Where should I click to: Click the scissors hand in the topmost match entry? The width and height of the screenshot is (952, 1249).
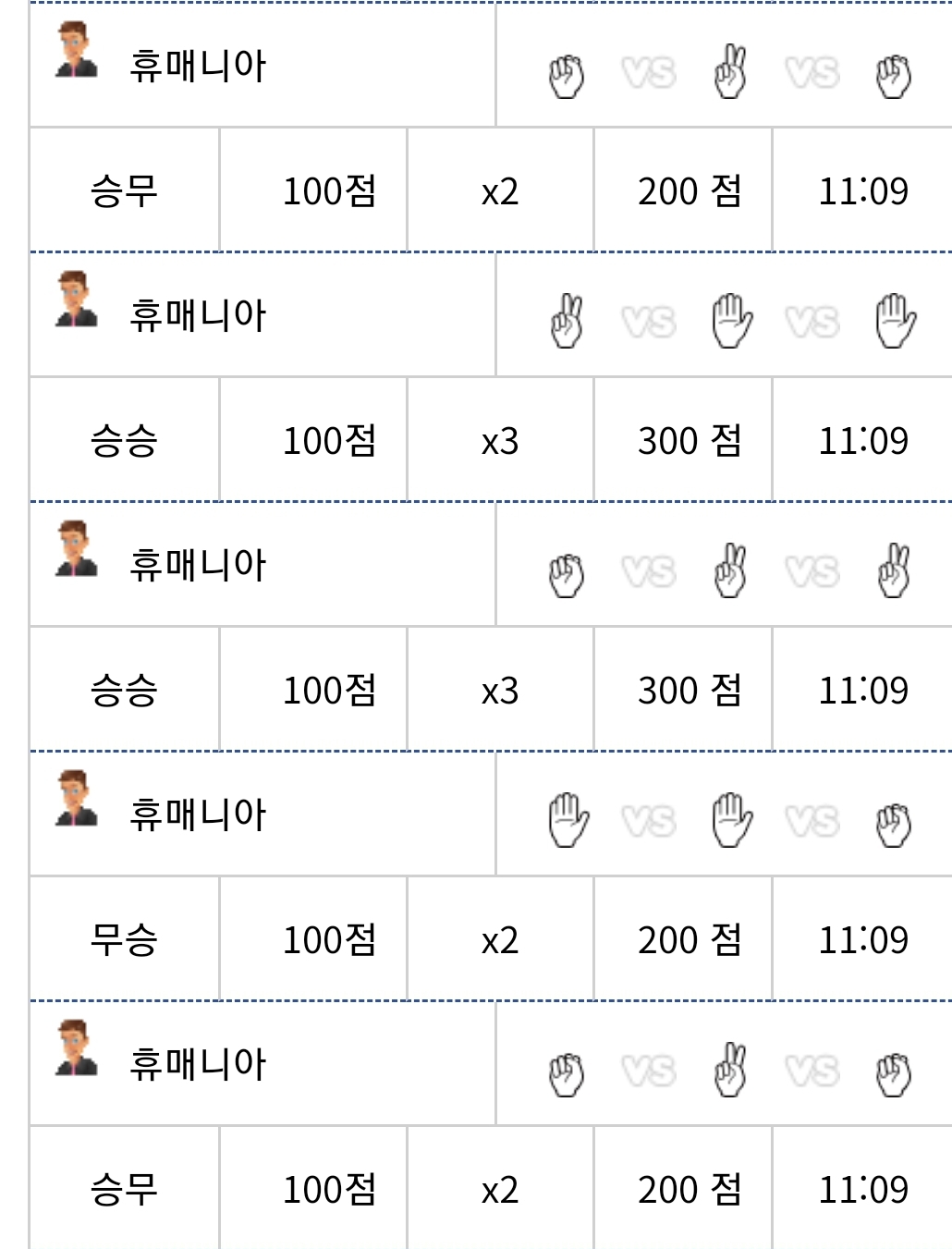pyautogui.click(x=730, y=73)
